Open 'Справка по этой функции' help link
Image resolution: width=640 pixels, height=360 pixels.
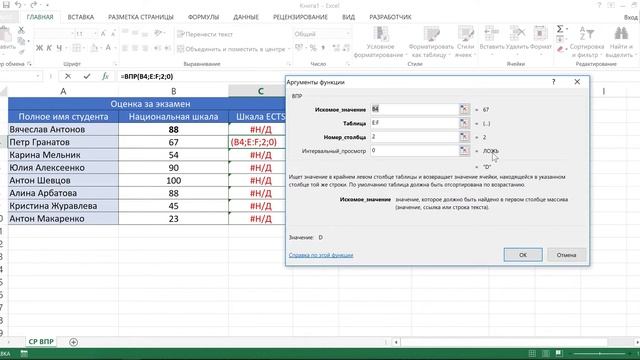321,255
